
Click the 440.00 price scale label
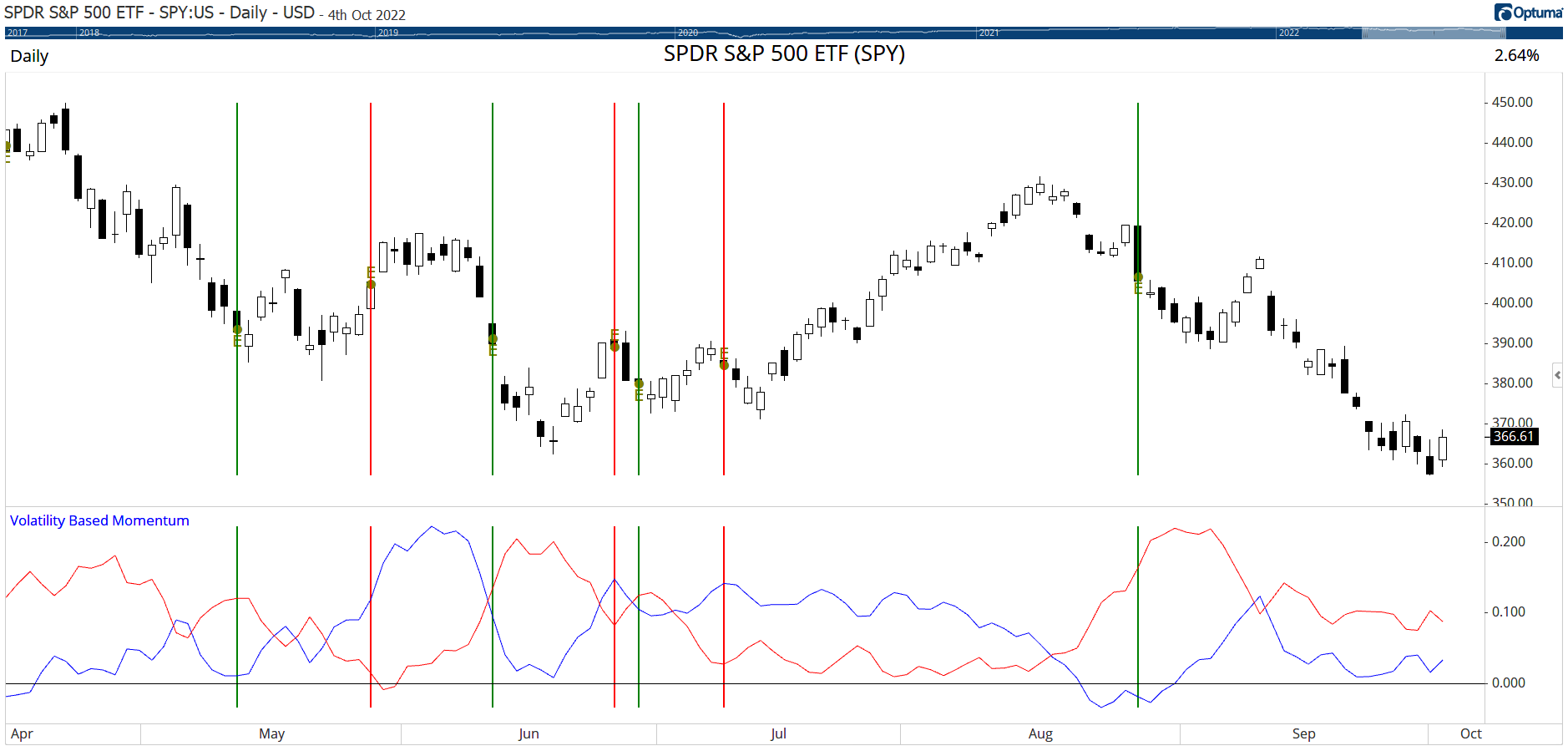(1512, 142)
